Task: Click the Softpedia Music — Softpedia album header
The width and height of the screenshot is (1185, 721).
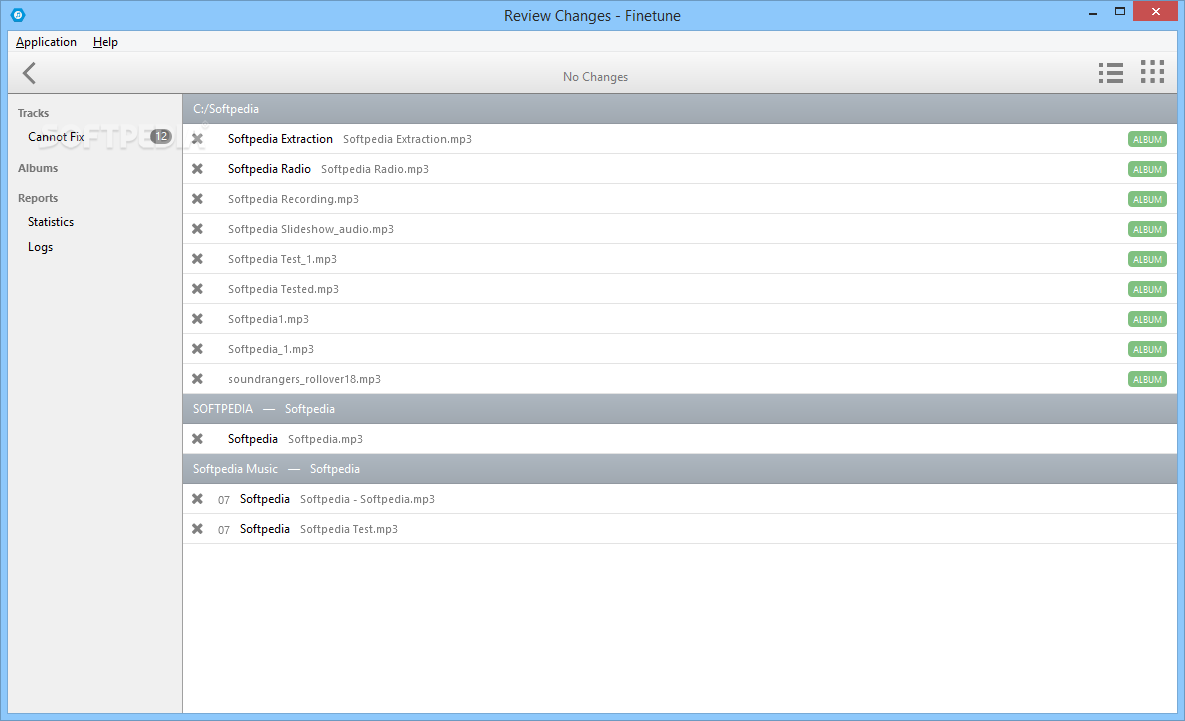Action: point(679,469)
